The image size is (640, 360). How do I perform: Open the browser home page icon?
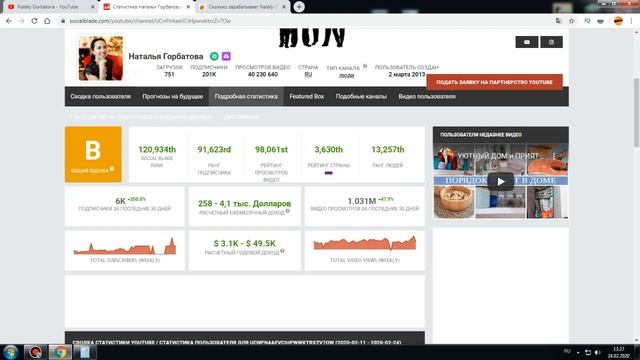click(x=47, y=21)
